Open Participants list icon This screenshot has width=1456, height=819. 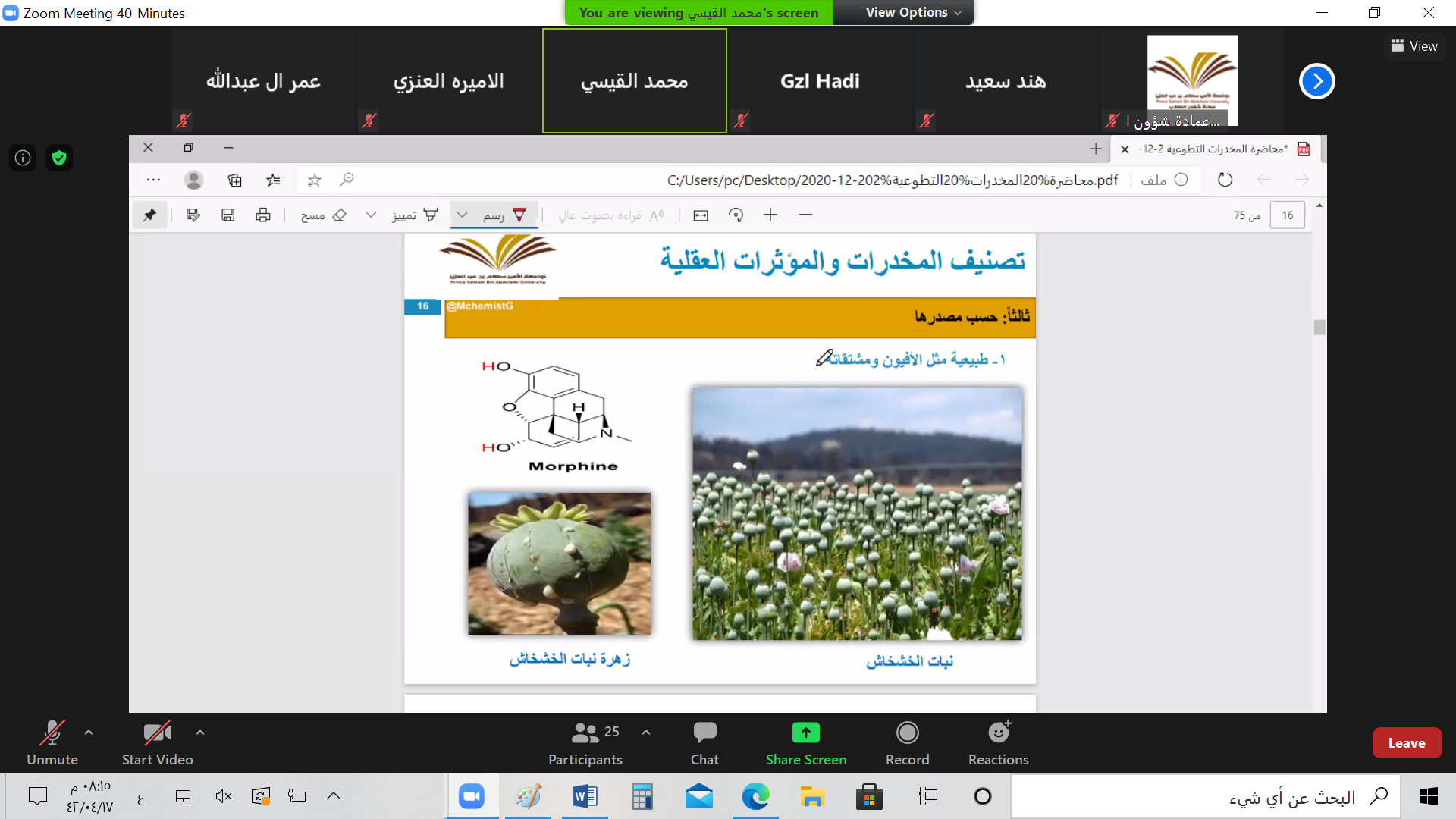[x=585, y=733]
